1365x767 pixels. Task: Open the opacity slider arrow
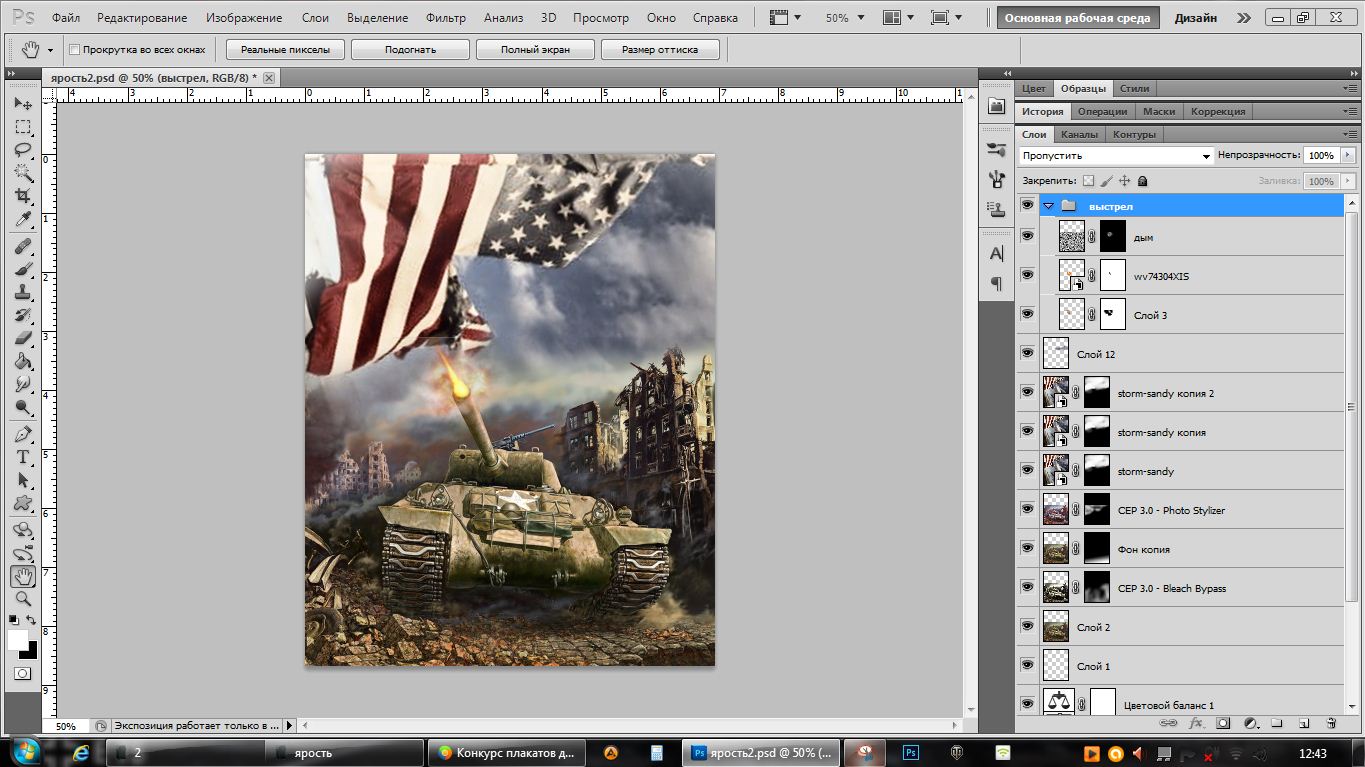pos(1348,156)
